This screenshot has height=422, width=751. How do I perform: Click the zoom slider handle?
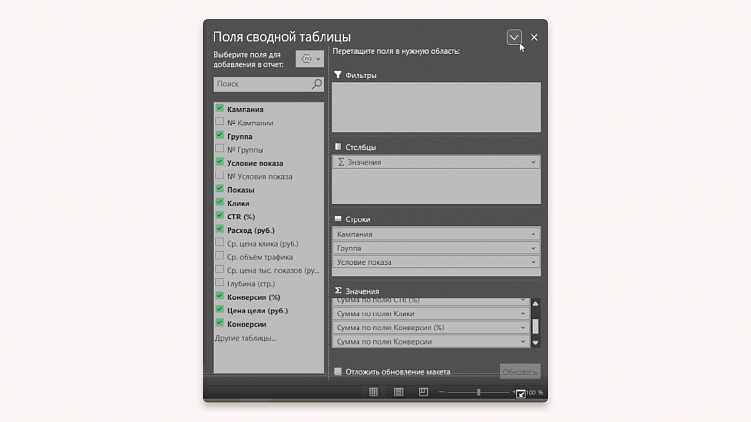478,392
